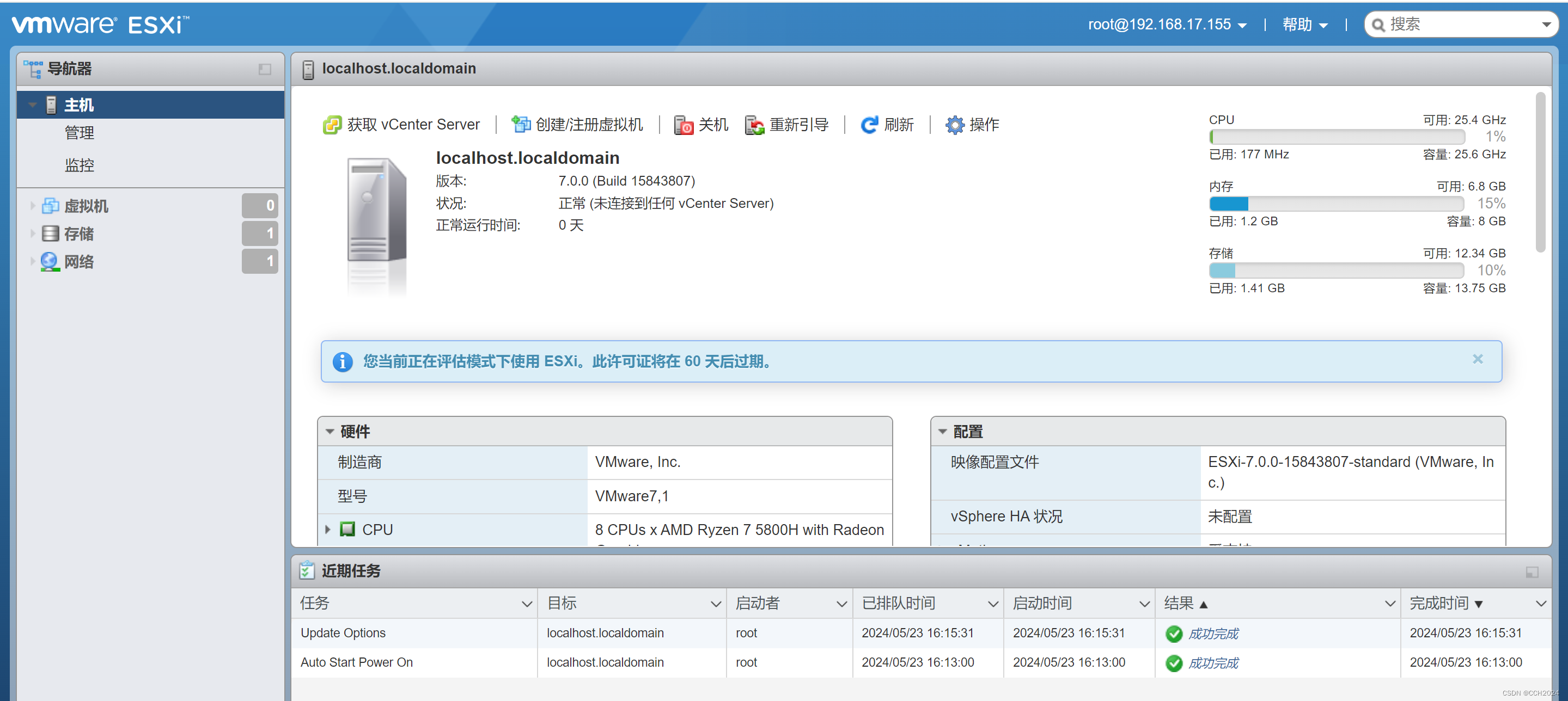Image resolution: width=1568 pixels, height=701 pixels.
Task: Open 存储 storage in navigator
Action: pyautogui.click(x=78, y=233)
